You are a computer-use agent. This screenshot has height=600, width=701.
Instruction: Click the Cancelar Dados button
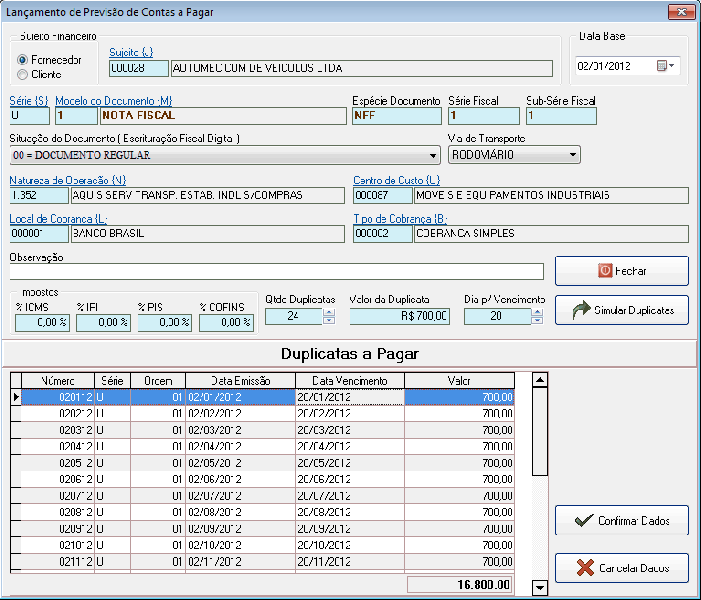point(621,568)
